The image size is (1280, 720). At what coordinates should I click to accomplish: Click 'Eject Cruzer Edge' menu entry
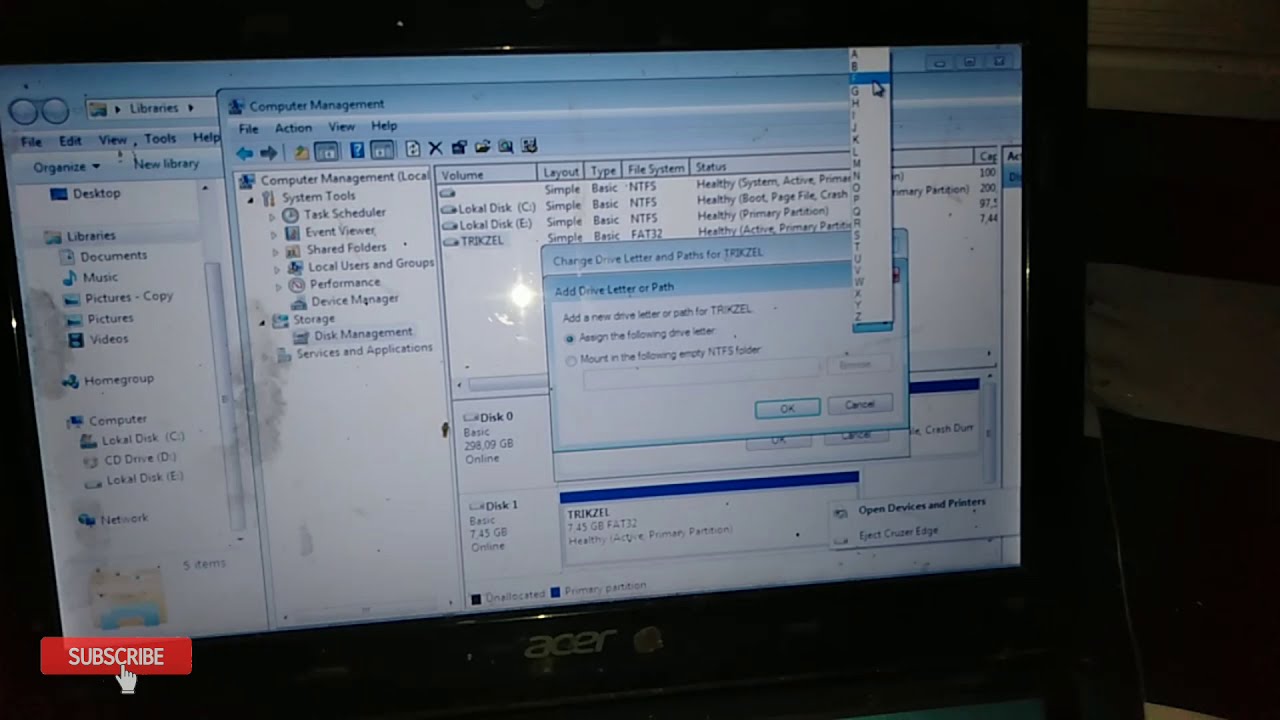click(x=898, y=534)
